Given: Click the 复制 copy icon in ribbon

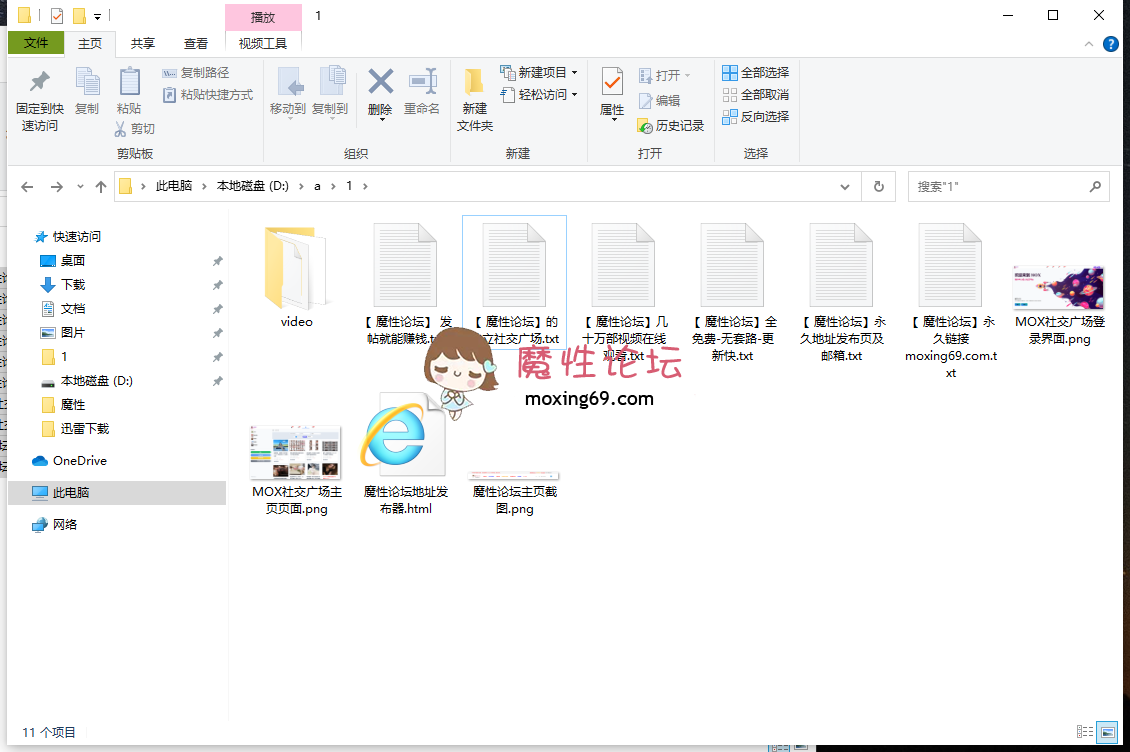Looking at the screenshot, I should click(87, 82).
